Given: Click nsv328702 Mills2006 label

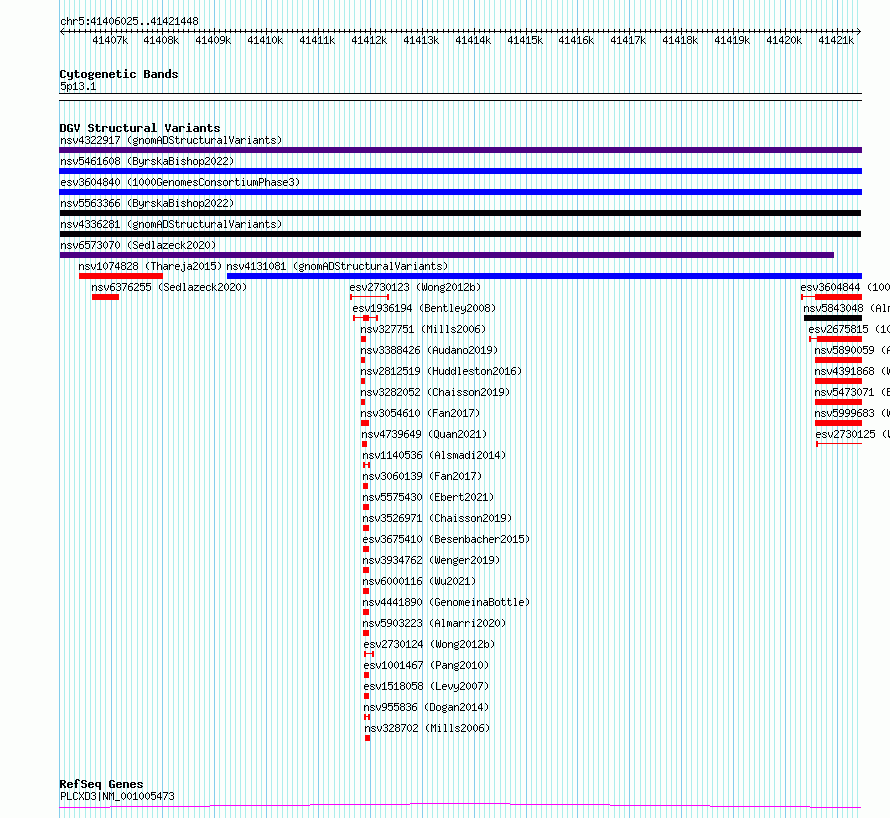Looking at the screenshot, I should (427, 728).
